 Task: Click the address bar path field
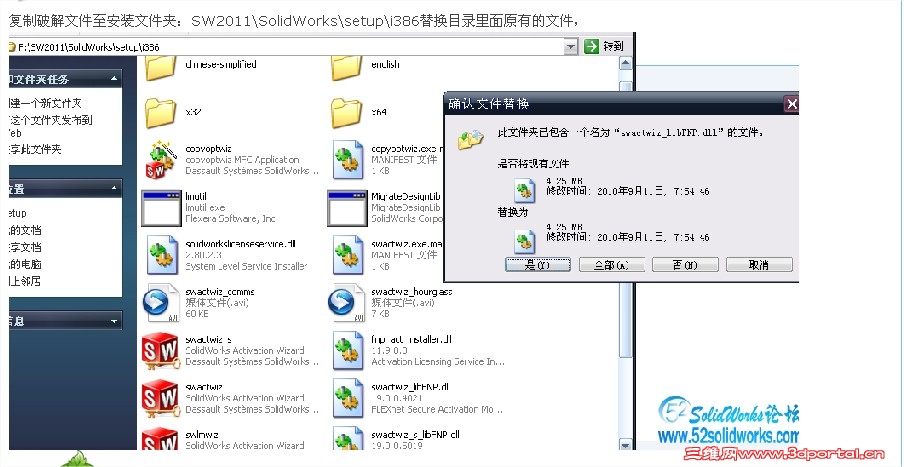(288, 47)
